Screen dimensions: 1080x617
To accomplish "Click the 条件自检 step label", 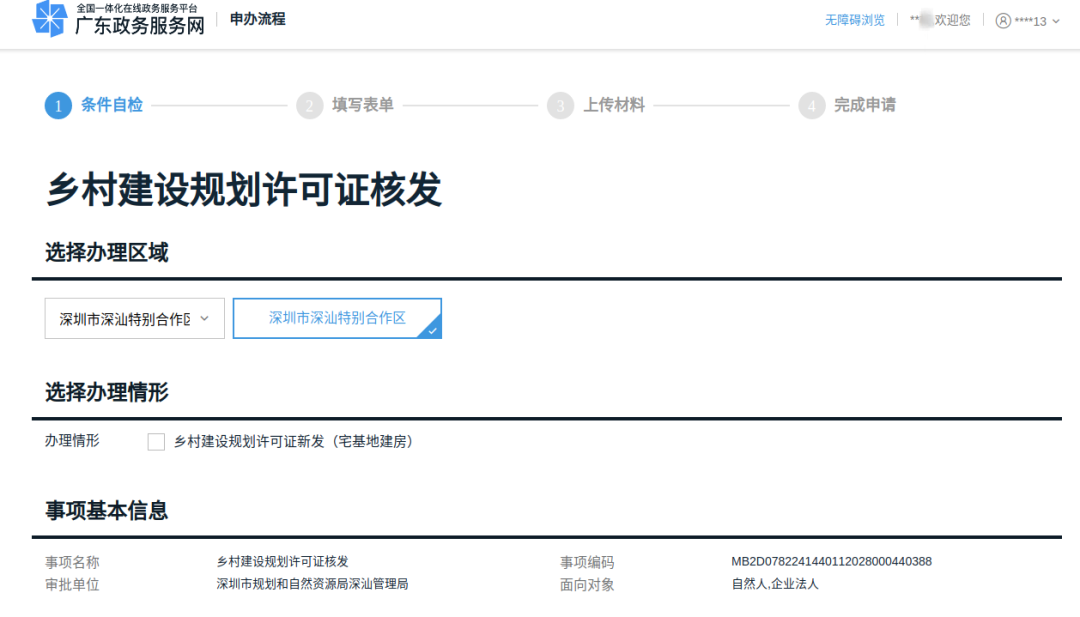I will click(x=112, y=105).
